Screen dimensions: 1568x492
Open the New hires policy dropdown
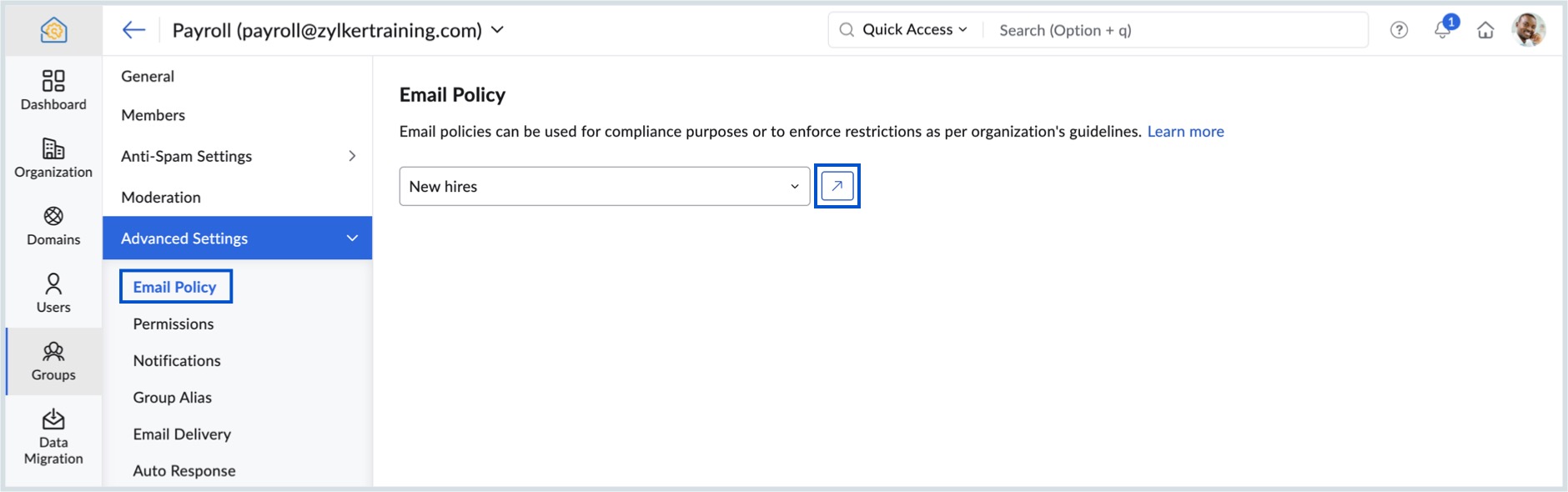click(x=604, y=186)
